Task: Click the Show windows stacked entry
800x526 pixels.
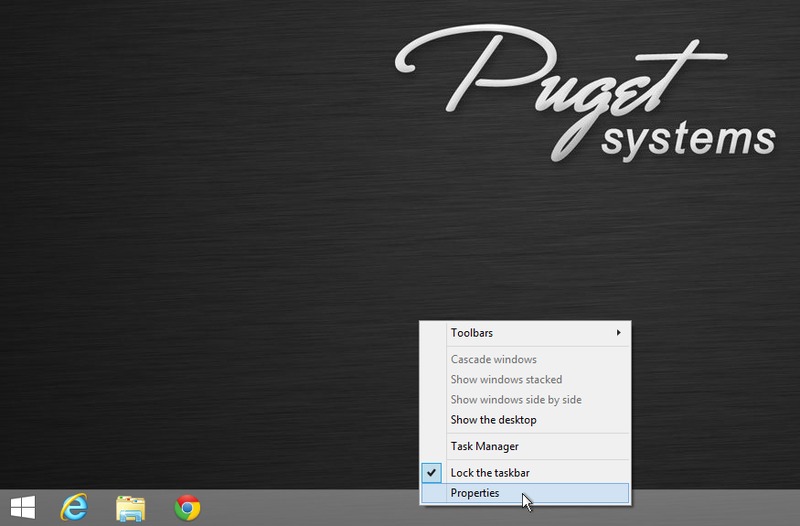Action: [x=506, y=380]
